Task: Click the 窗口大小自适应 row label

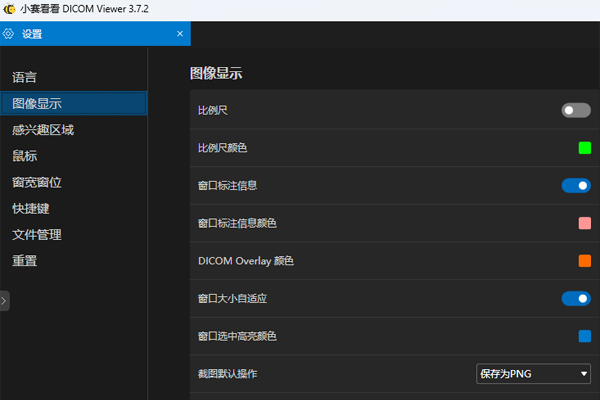Action: 232,299
